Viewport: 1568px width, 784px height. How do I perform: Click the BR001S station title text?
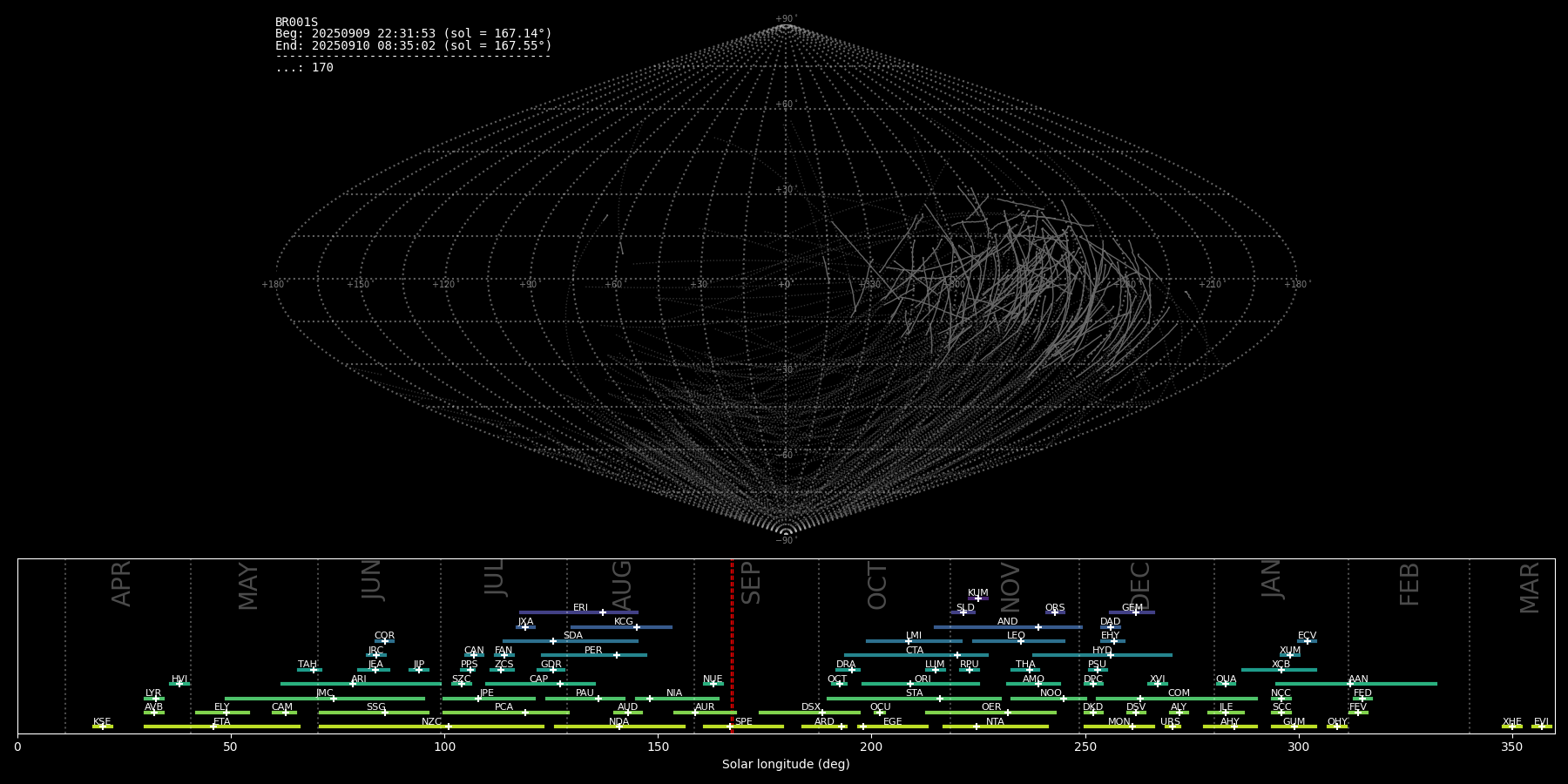(296, 23)
